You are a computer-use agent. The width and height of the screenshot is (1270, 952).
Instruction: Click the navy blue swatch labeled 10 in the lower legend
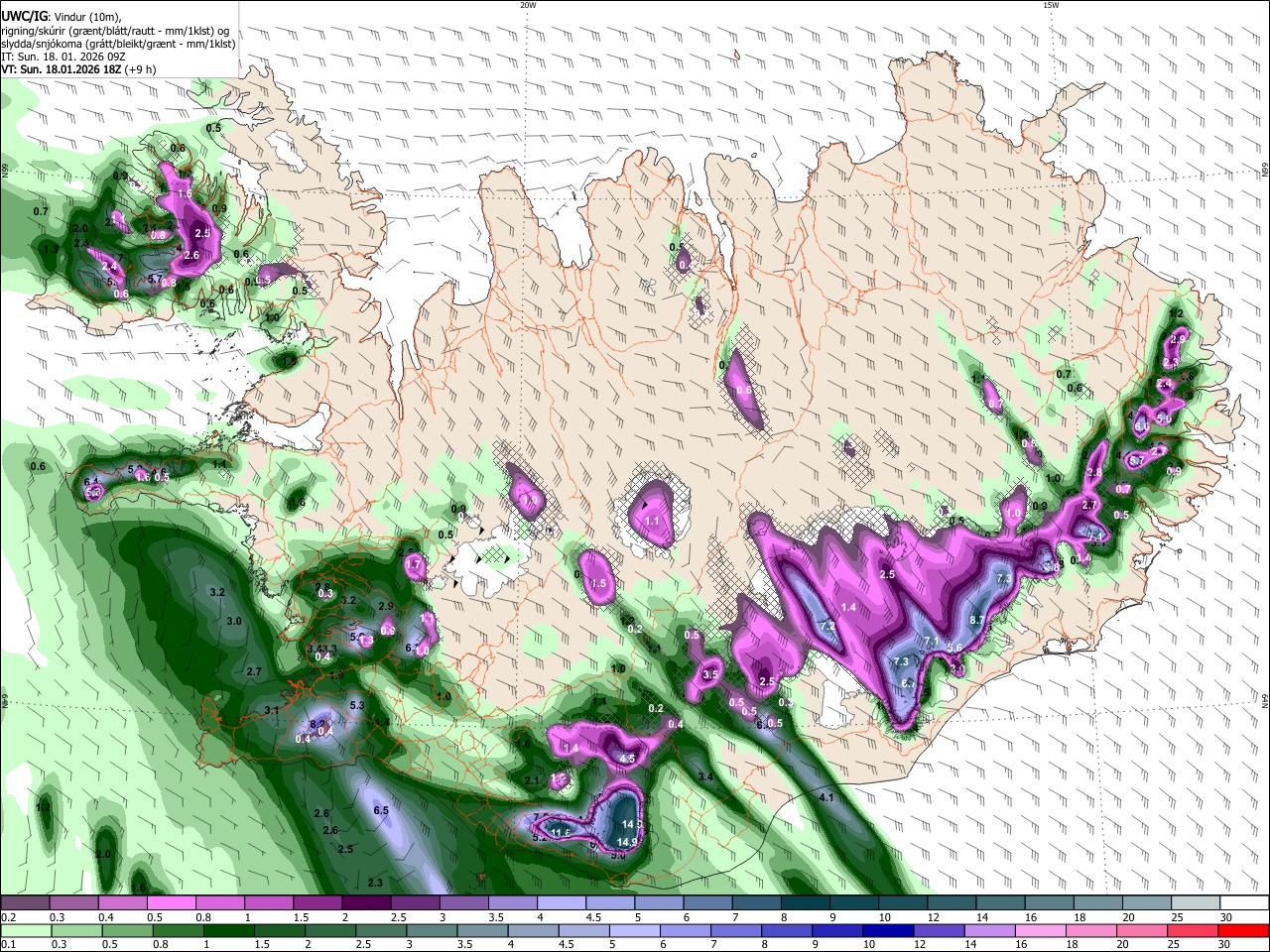(x=887, y=930)
